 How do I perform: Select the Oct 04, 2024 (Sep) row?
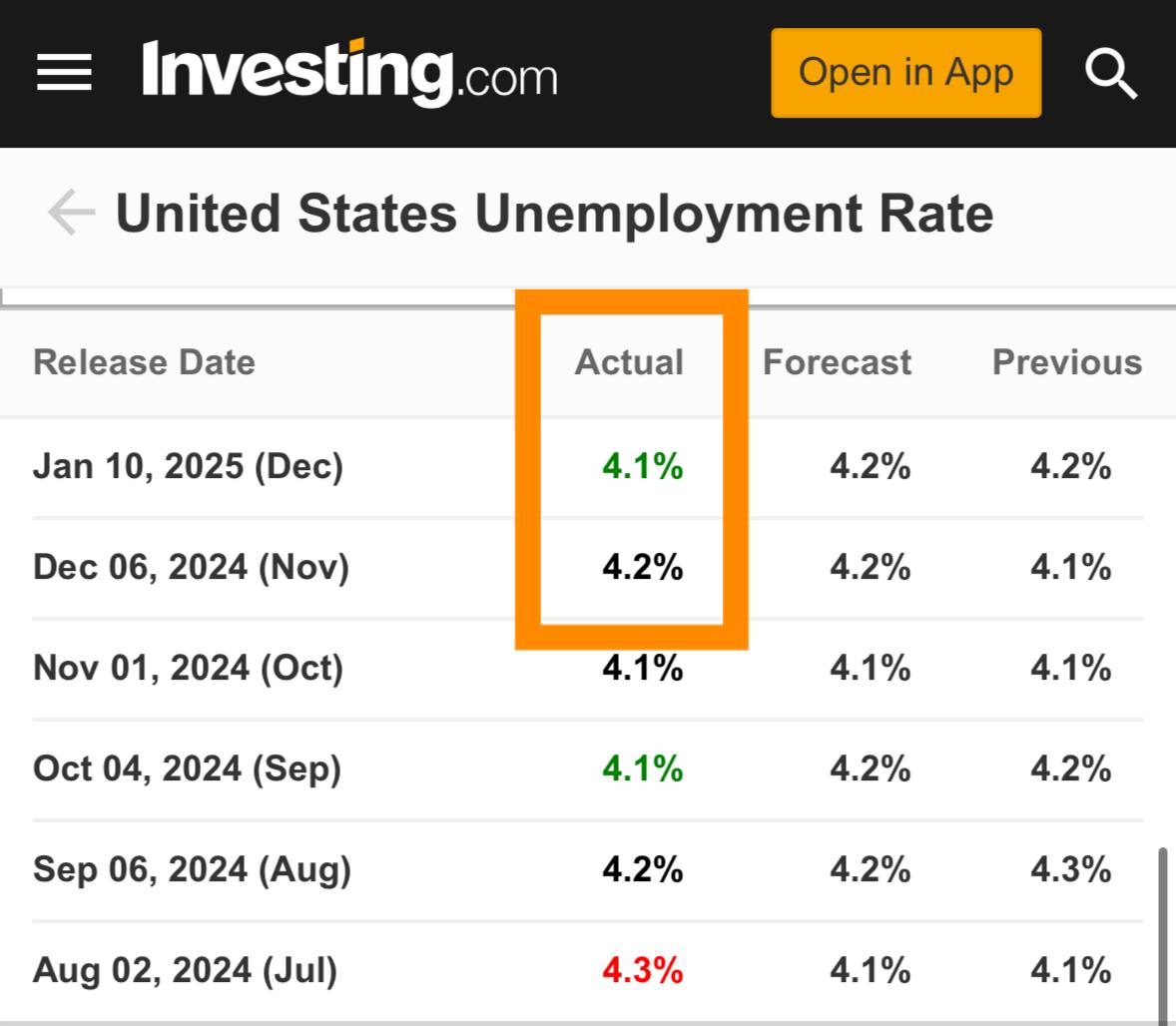point(187,769)
